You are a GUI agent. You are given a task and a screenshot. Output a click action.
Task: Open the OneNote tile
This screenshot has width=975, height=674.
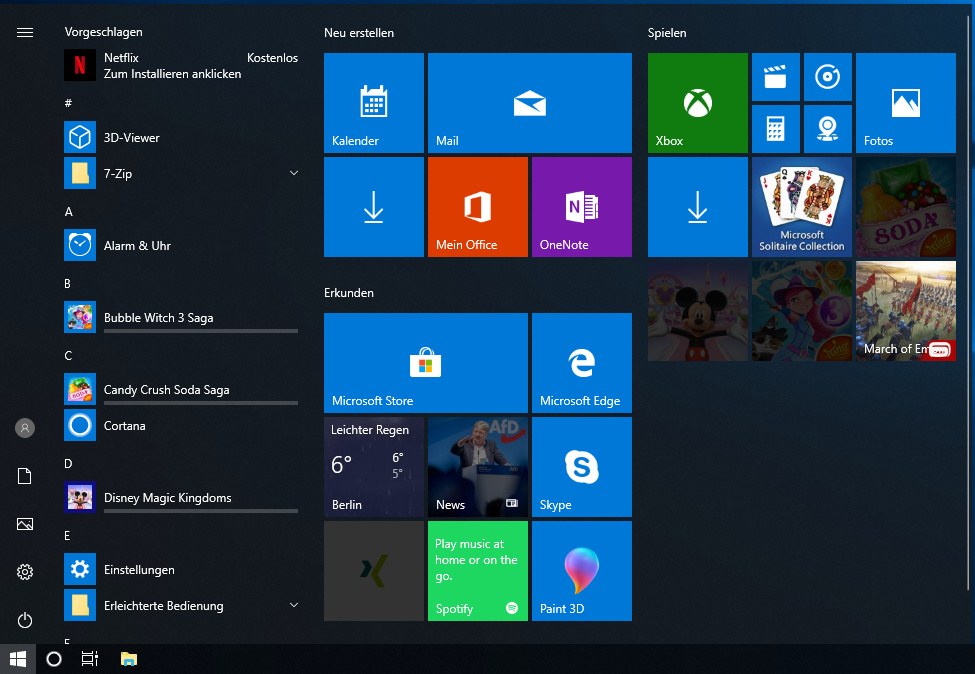coord(581,206)
